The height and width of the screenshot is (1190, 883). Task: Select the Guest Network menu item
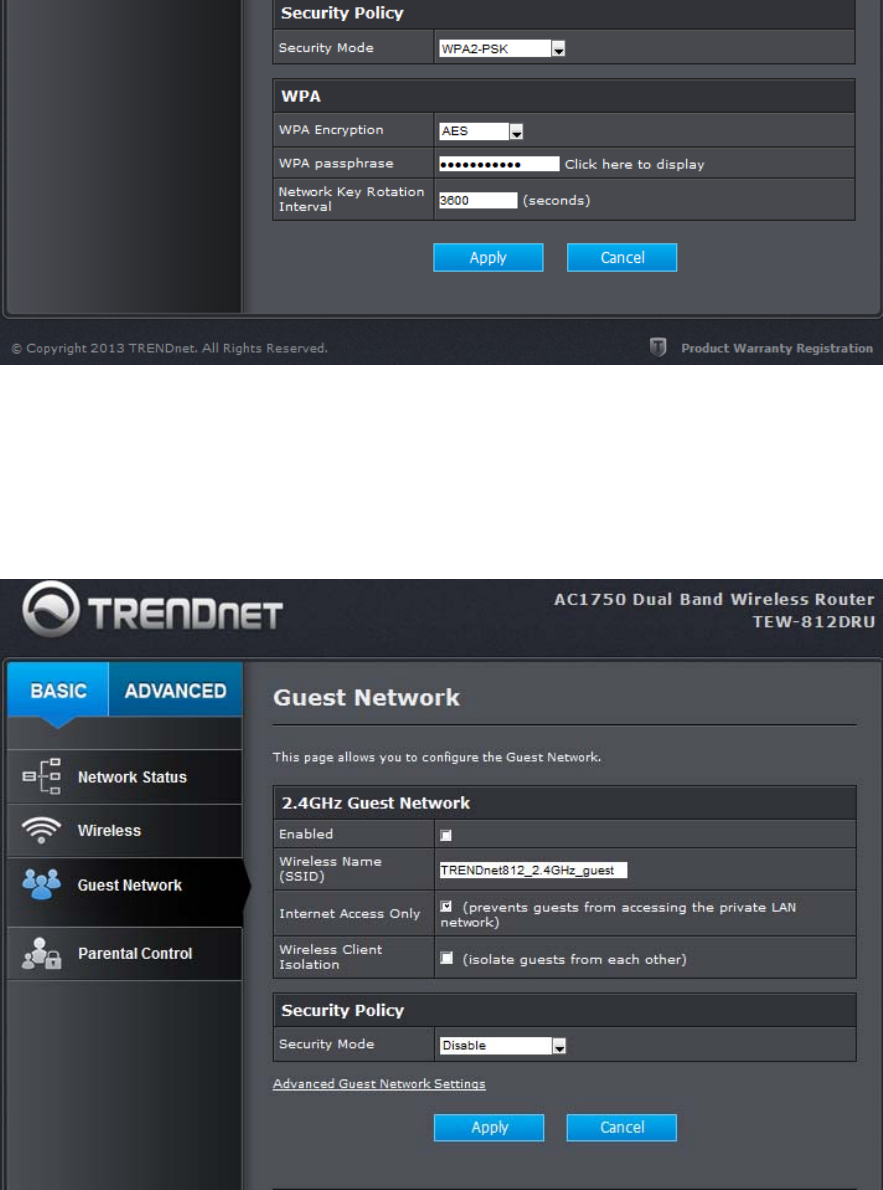tap(125, 885)
